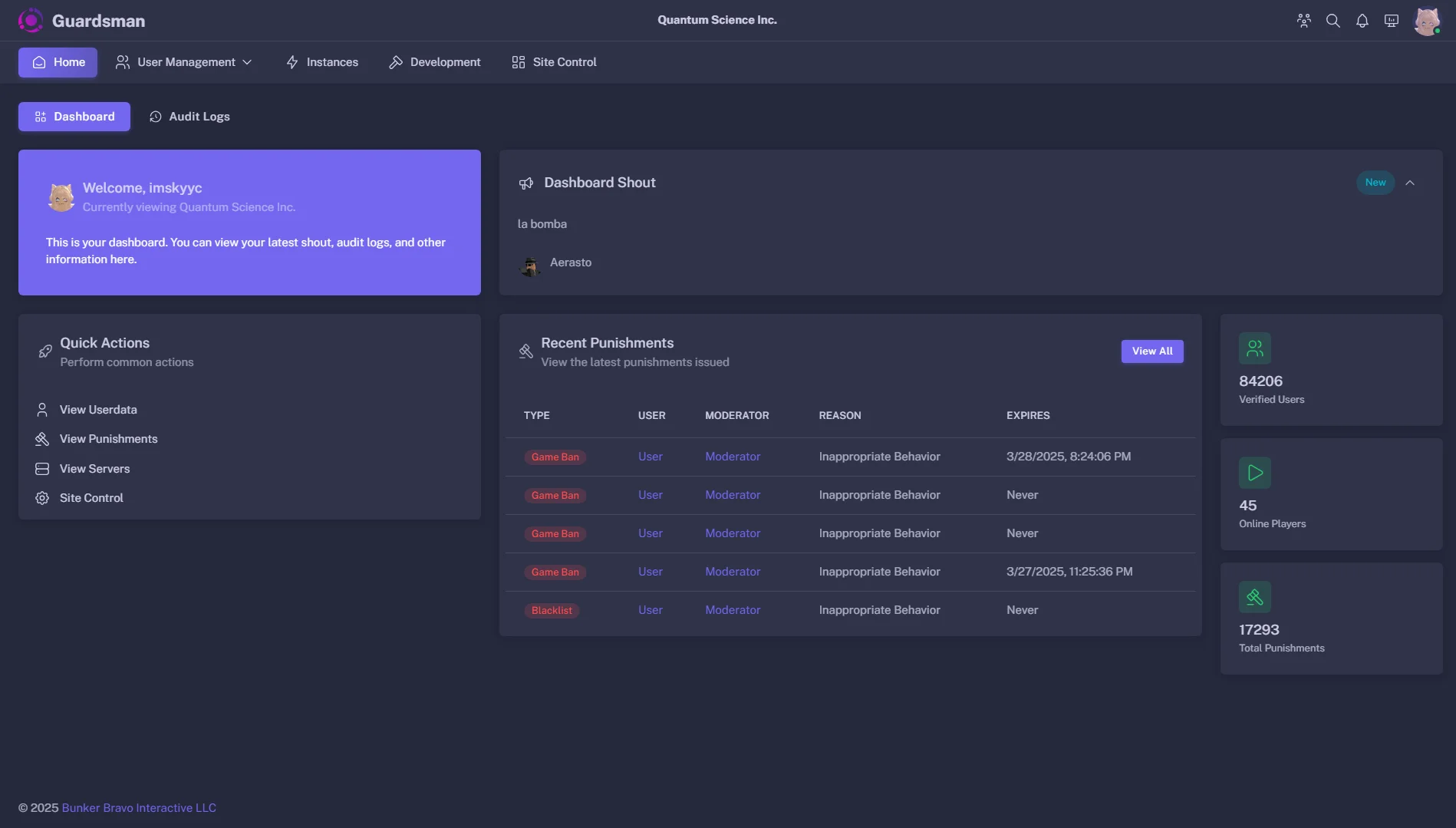Image resolution: width=1456 pixels, height=828 pixels.
Task: Open the profile avatar in top right
Action: coord(1427,21)
